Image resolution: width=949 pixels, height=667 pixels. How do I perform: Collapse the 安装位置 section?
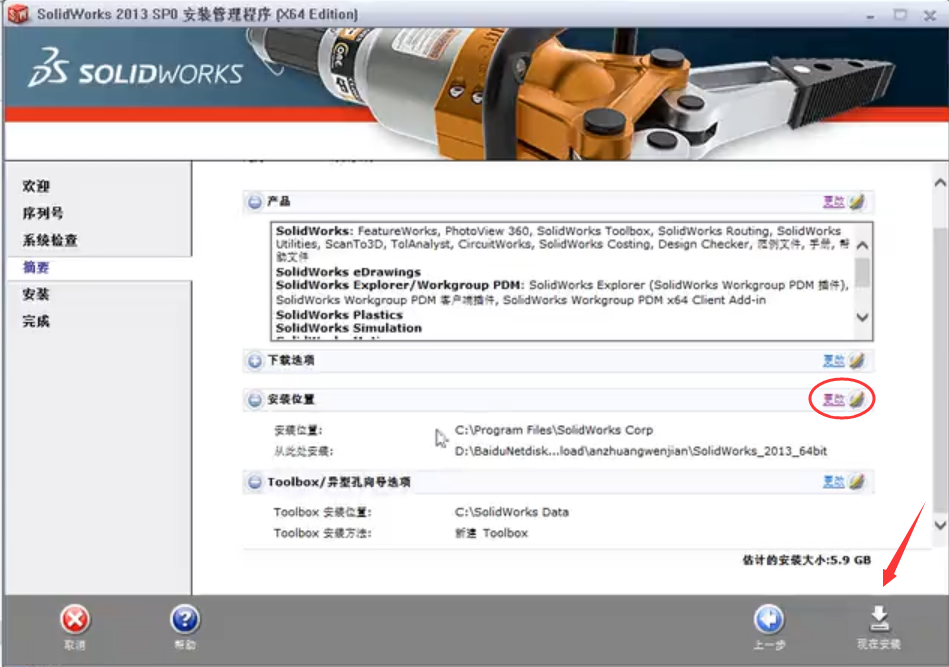tap(255, 399)
